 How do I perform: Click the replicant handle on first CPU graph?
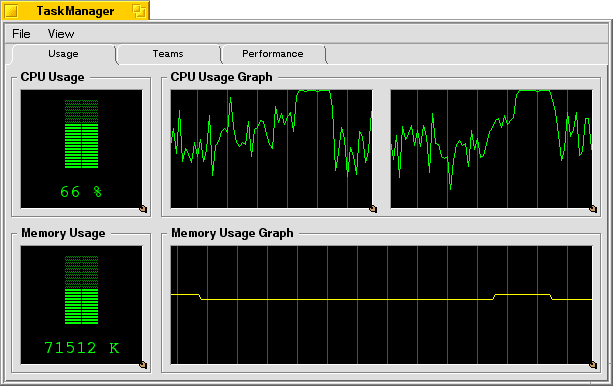point(373,209)
